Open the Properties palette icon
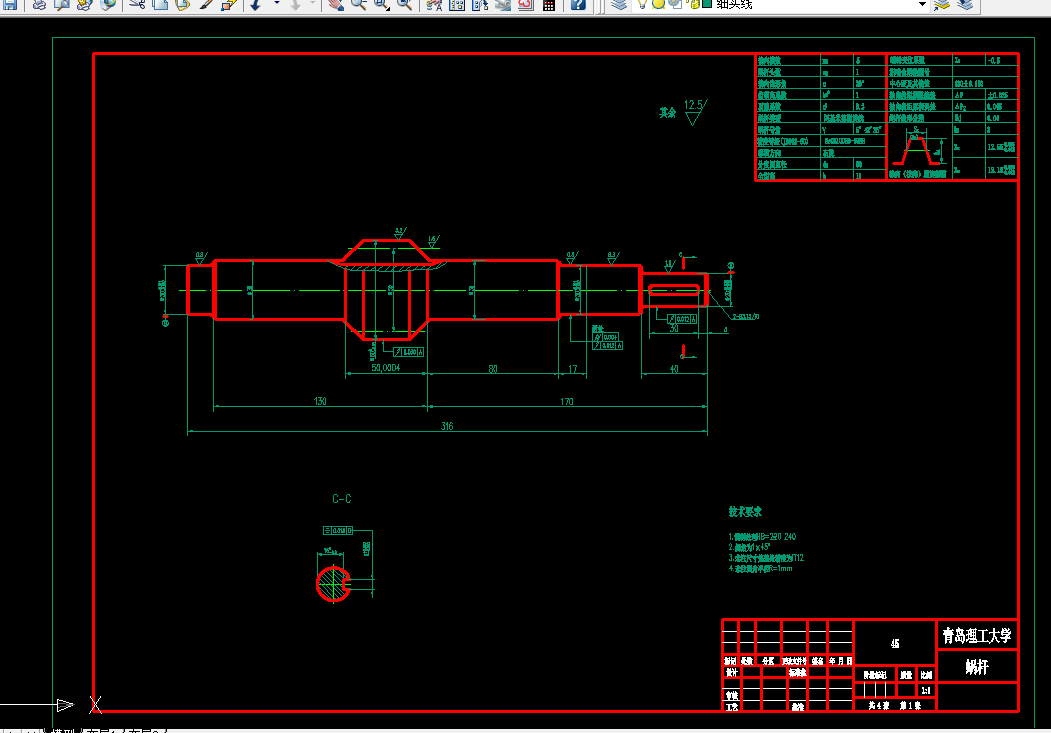 [x=434, y=4]
